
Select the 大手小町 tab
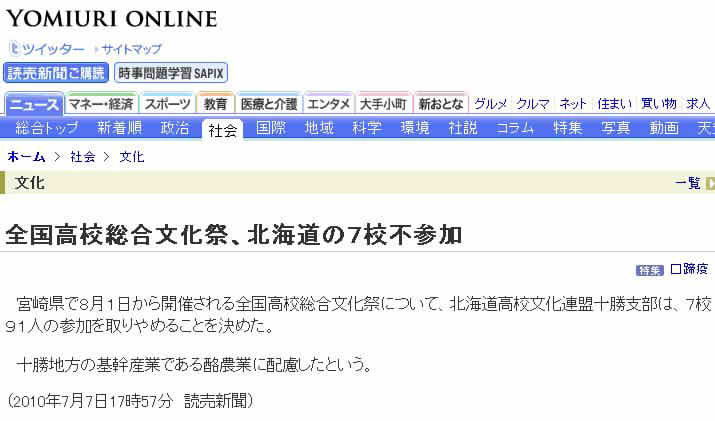pyautogui.click(x=383, y=104)
